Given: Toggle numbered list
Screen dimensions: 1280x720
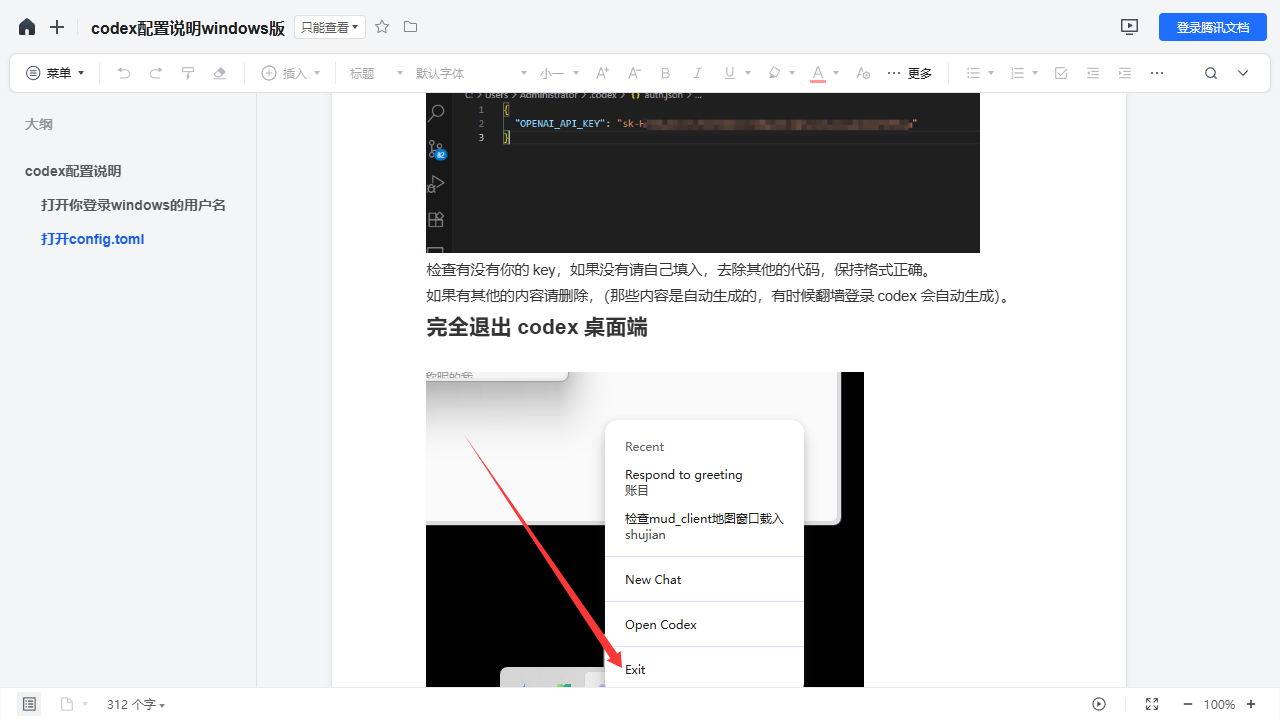Looking at the screenshot, I should pyautogui.click(x=1017, y=73).
